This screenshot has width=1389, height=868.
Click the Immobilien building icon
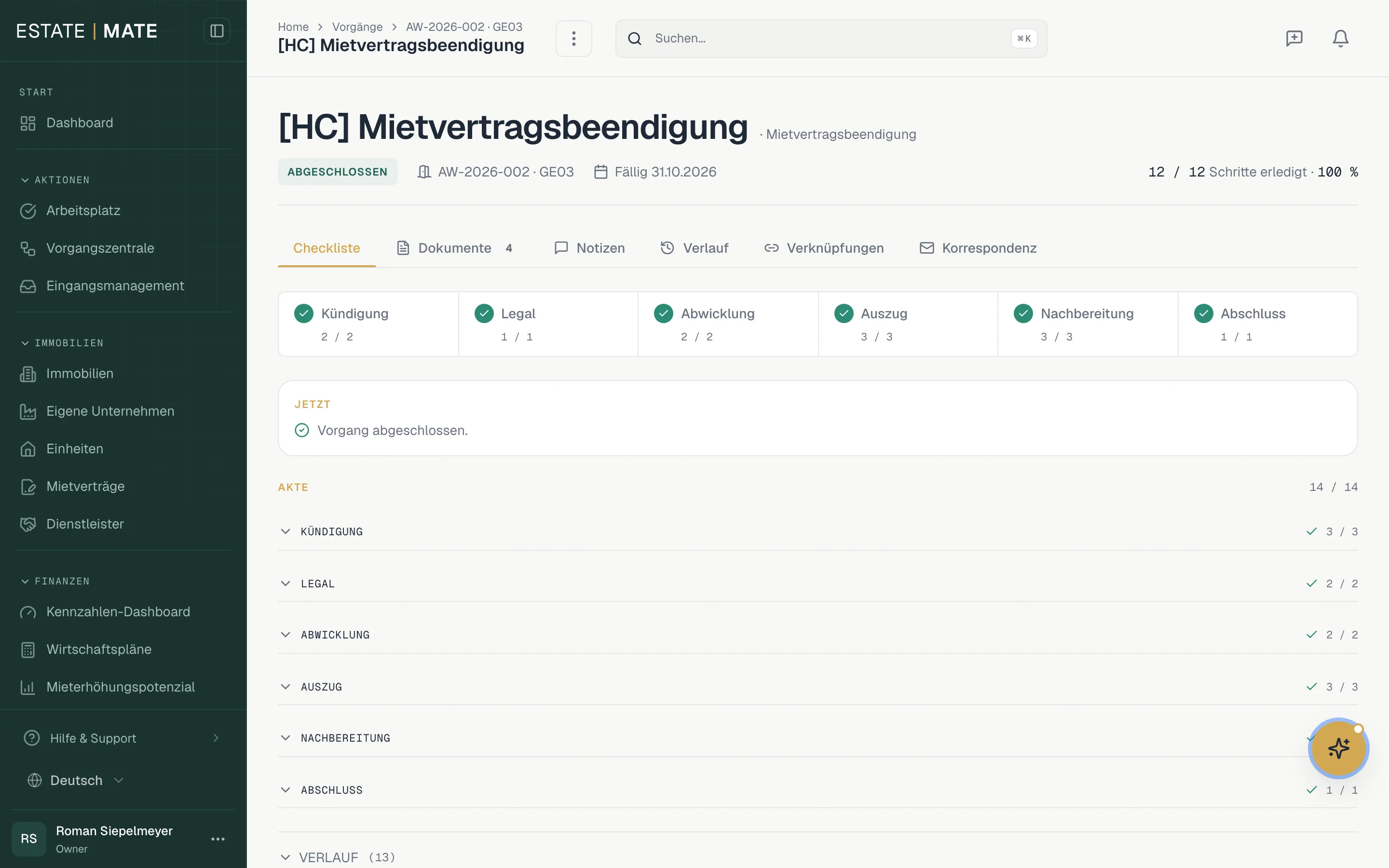[28, 374]
